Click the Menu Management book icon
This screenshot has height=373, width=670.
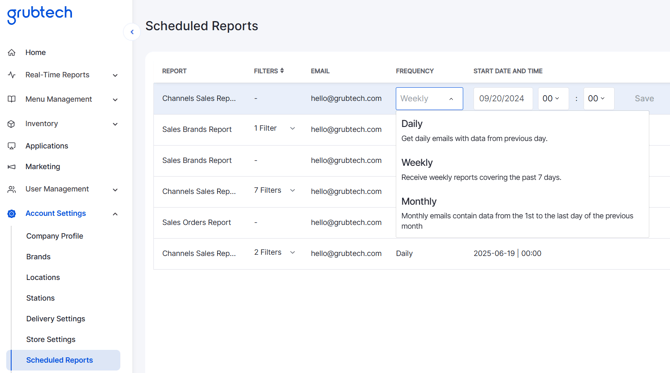click(12, 99)
